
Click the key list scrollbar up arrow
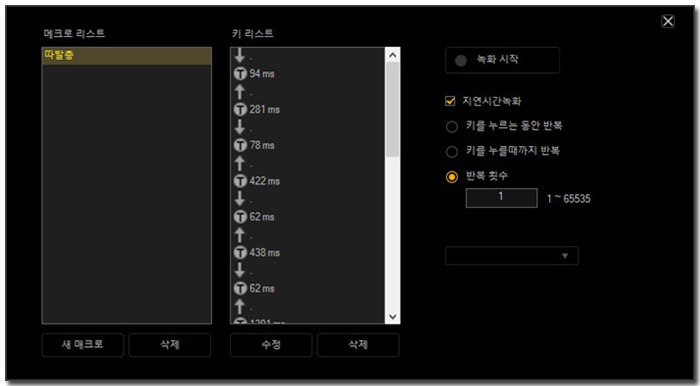point(393,55)
